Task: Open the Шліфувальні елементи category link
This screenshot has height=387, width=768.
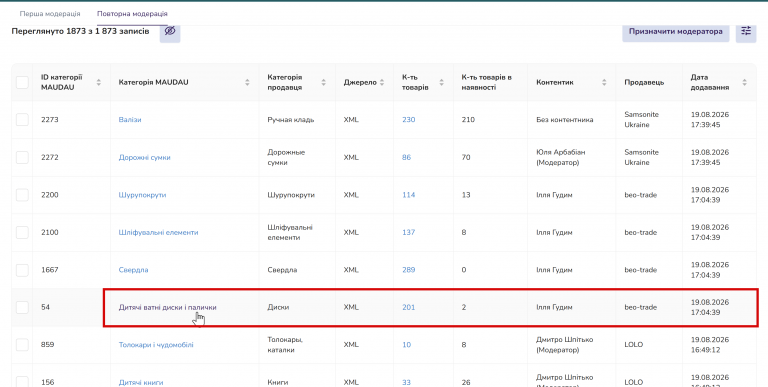Action: coord(158,232)
